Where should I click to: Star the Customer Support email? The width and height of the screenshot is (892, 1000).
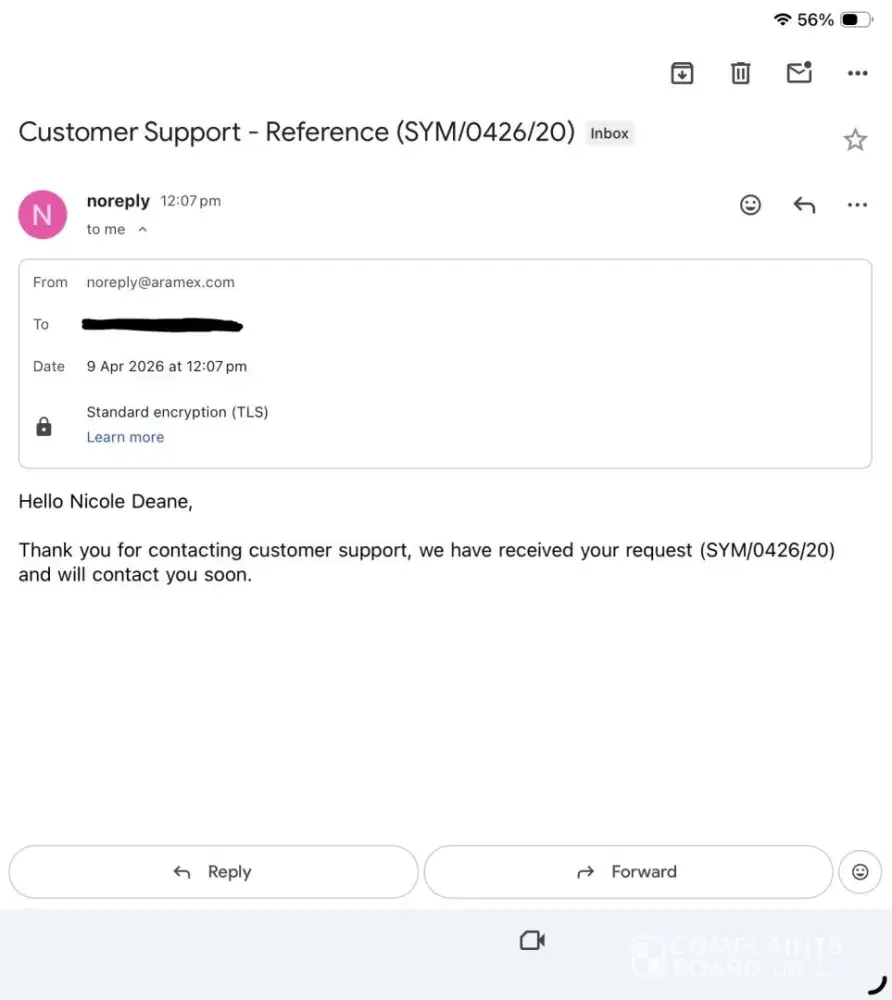pyautogui.click(x=855, y=140)
